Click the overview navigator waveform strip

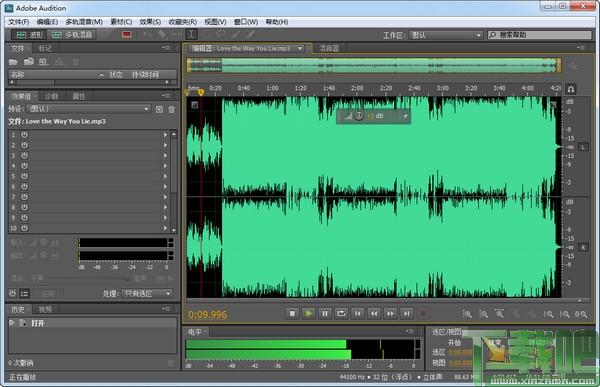[373, 65]
